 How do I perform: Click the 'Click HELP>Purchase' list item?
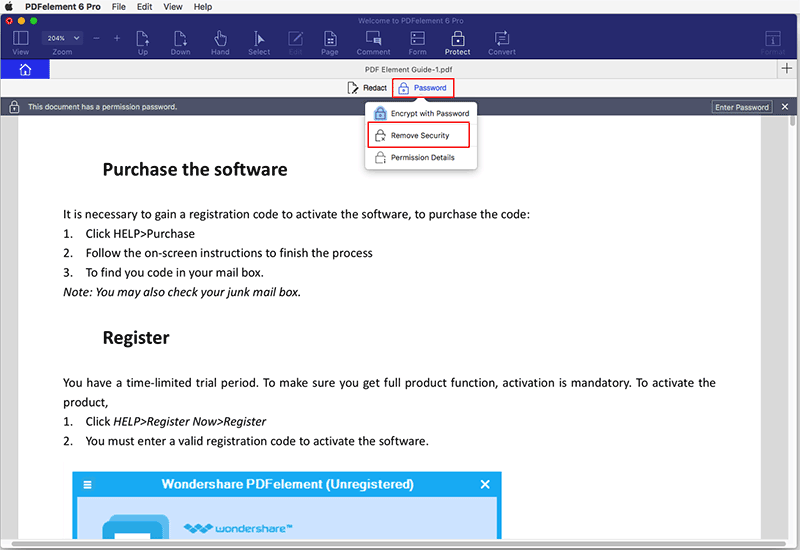[140, 234]
